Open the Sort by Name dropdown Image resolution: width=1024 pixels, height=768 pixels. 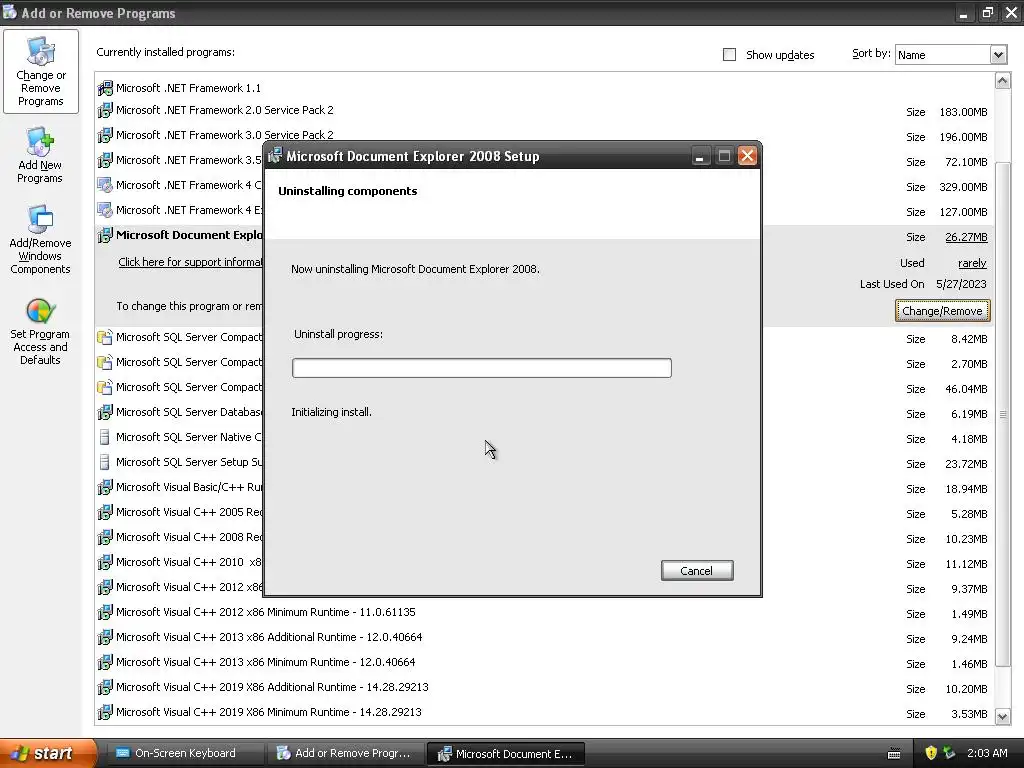998,55
